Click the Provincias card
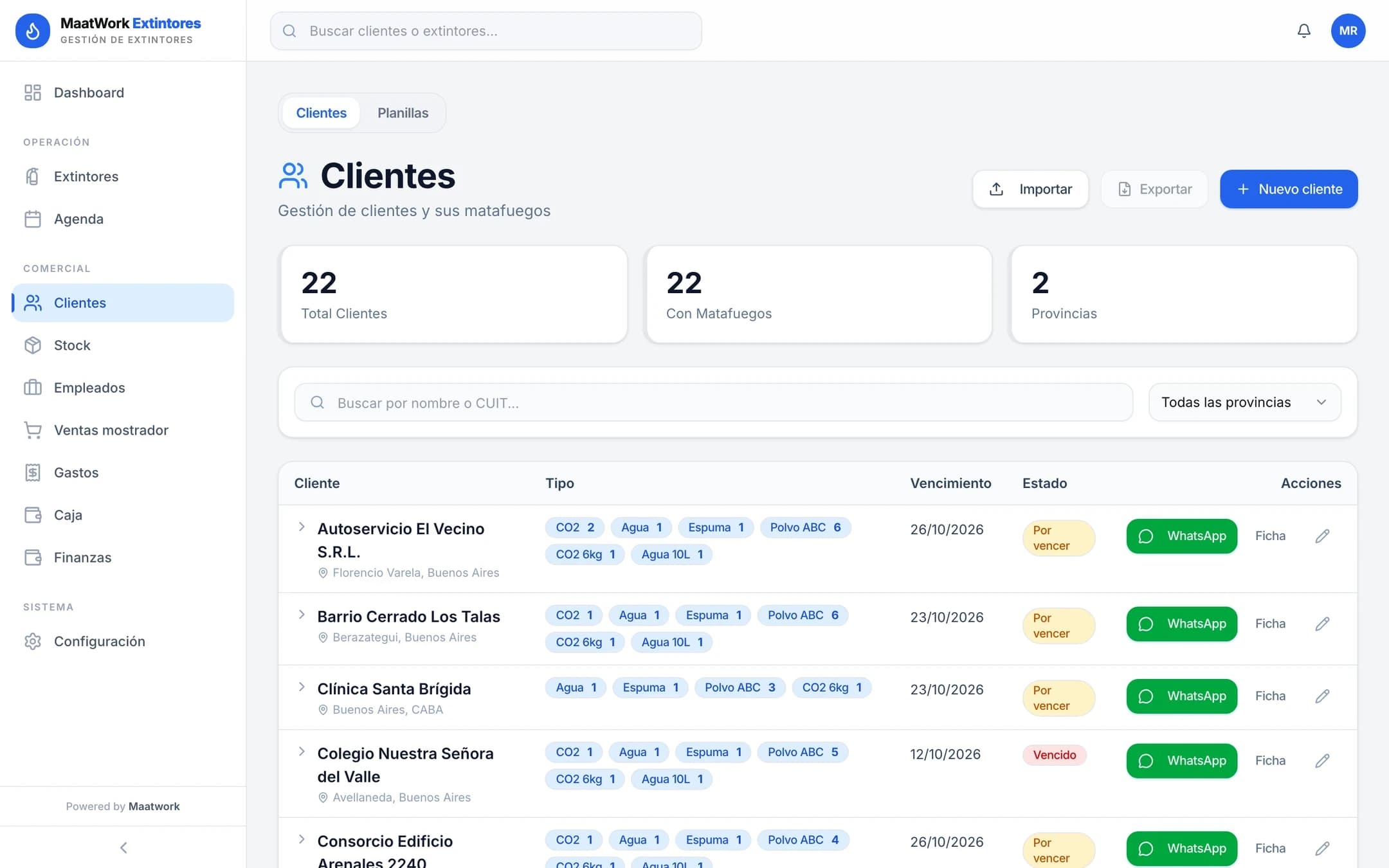The image size is (1389, 868). (x=1184, y=294)
